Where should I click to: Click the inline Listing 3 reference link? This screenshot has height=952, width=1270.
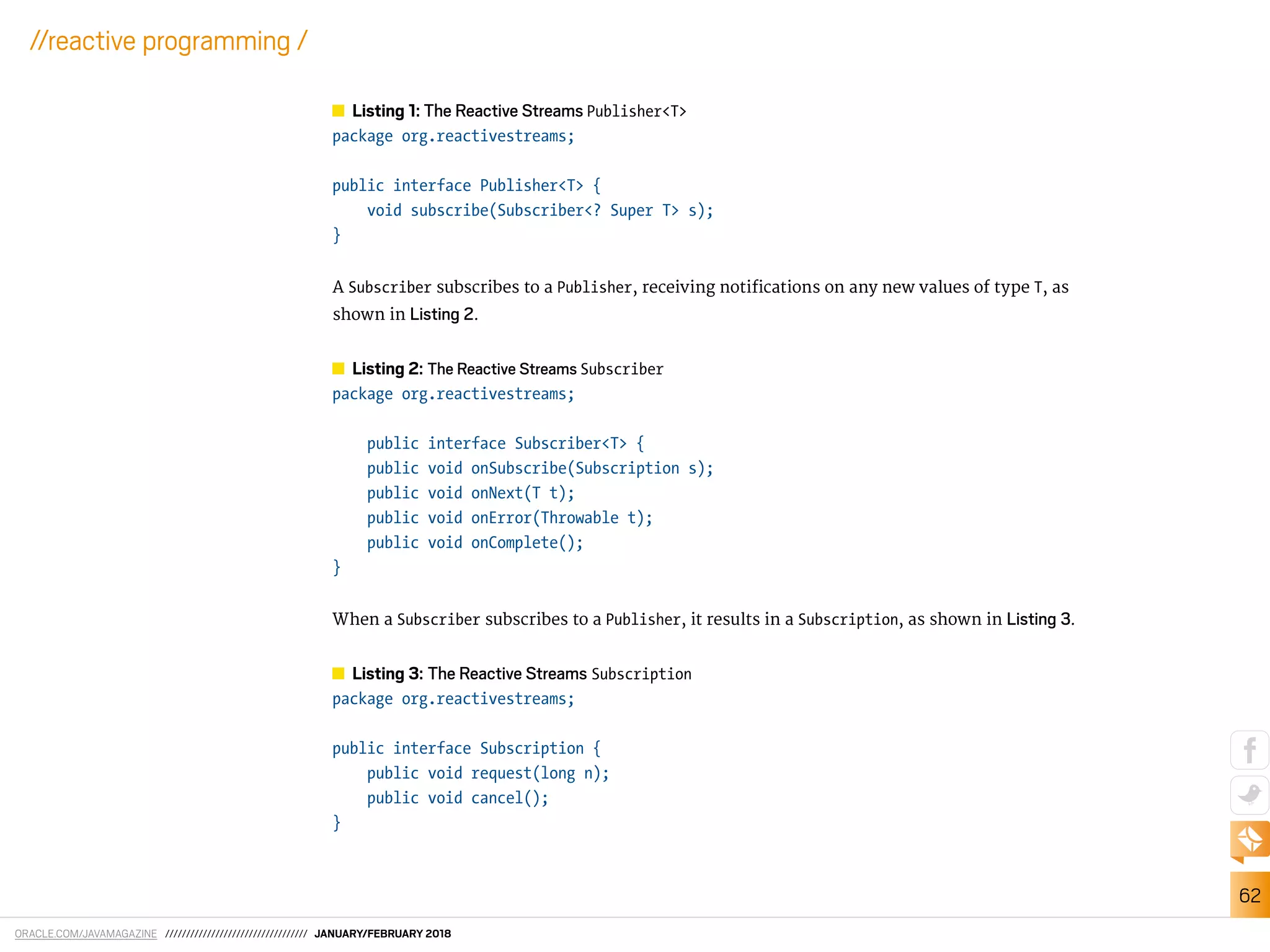(x=1039, y=619)
